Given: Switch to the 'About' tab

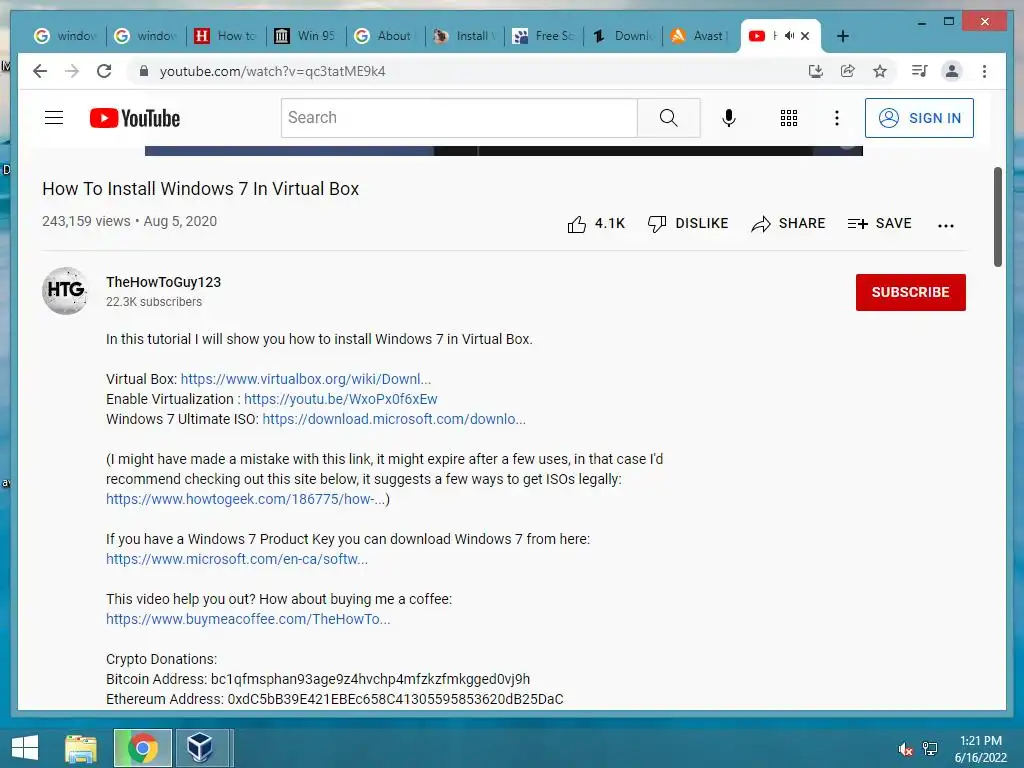Looking at the screenshot, I should (x=386, y=36).
